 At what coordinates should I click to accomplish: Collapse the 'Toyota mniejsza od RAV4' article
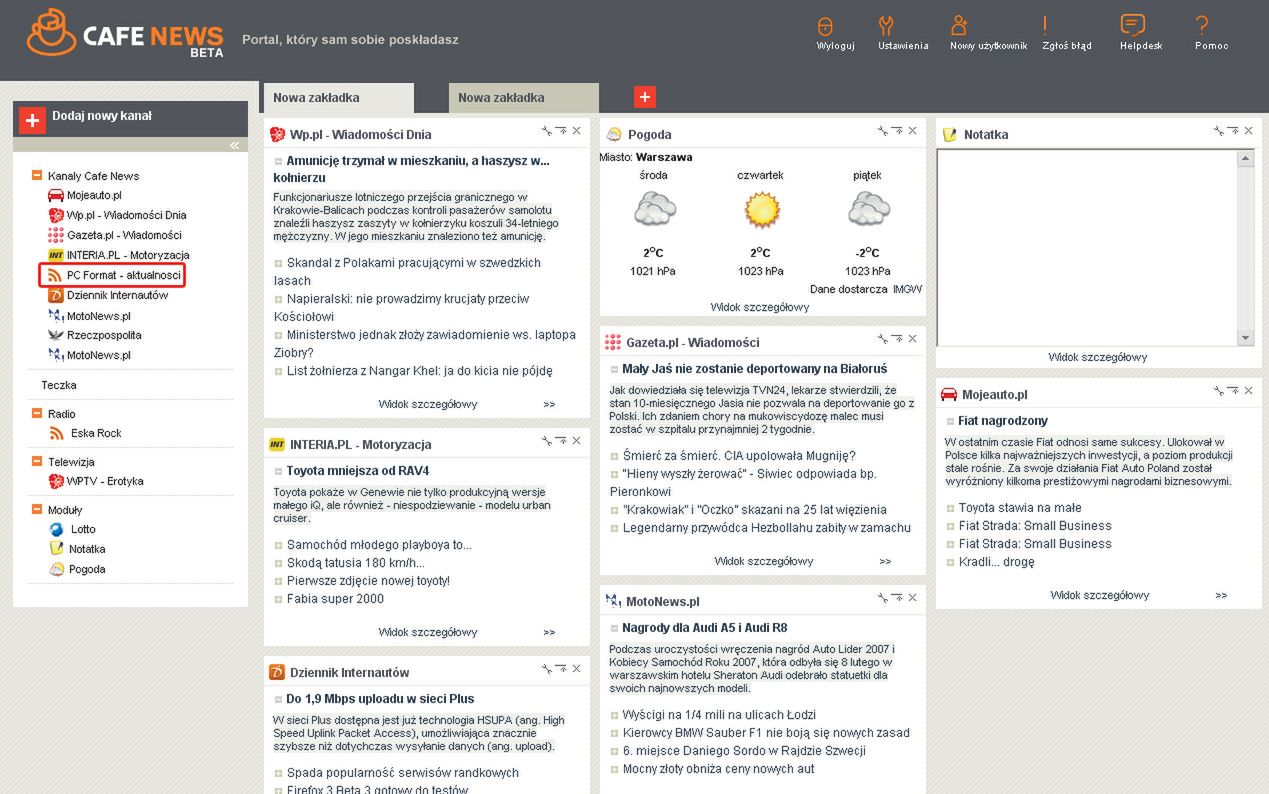coord(279,471)
